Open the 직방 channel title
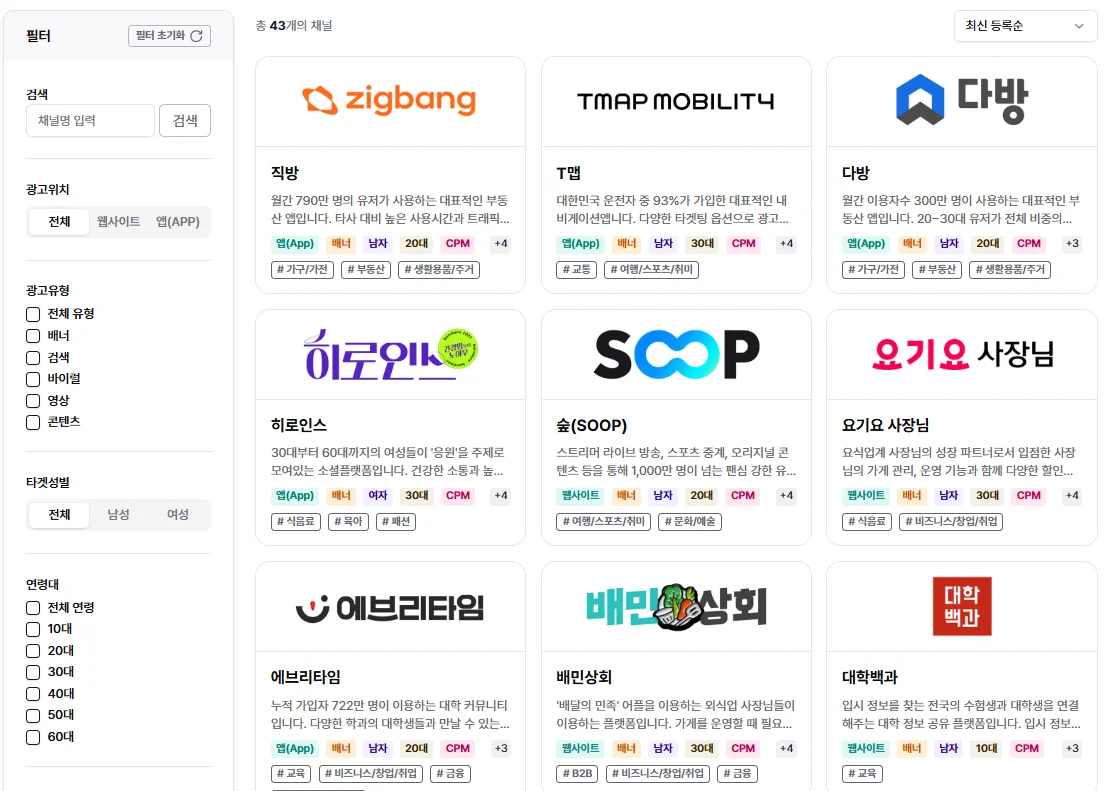 285,173
